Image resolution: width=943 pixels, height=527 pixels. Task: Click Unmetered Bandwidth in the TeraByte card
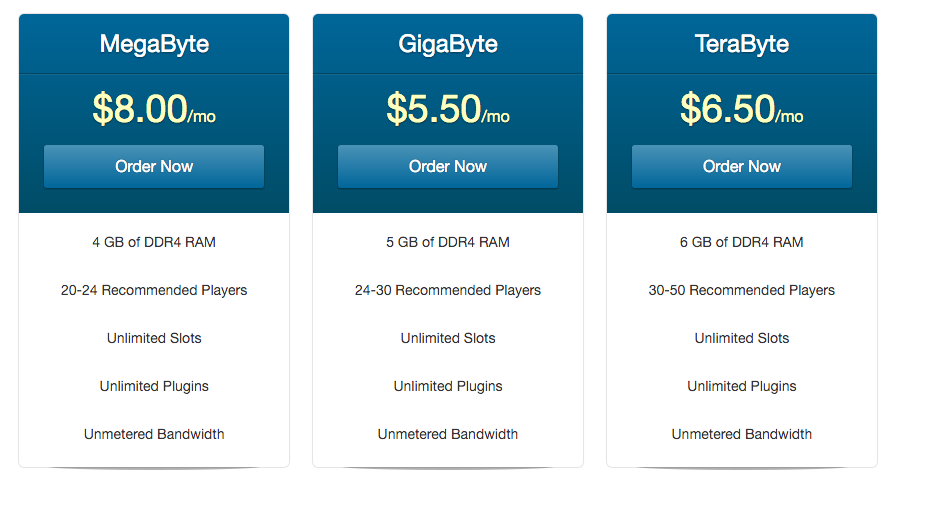pos(742,434)
